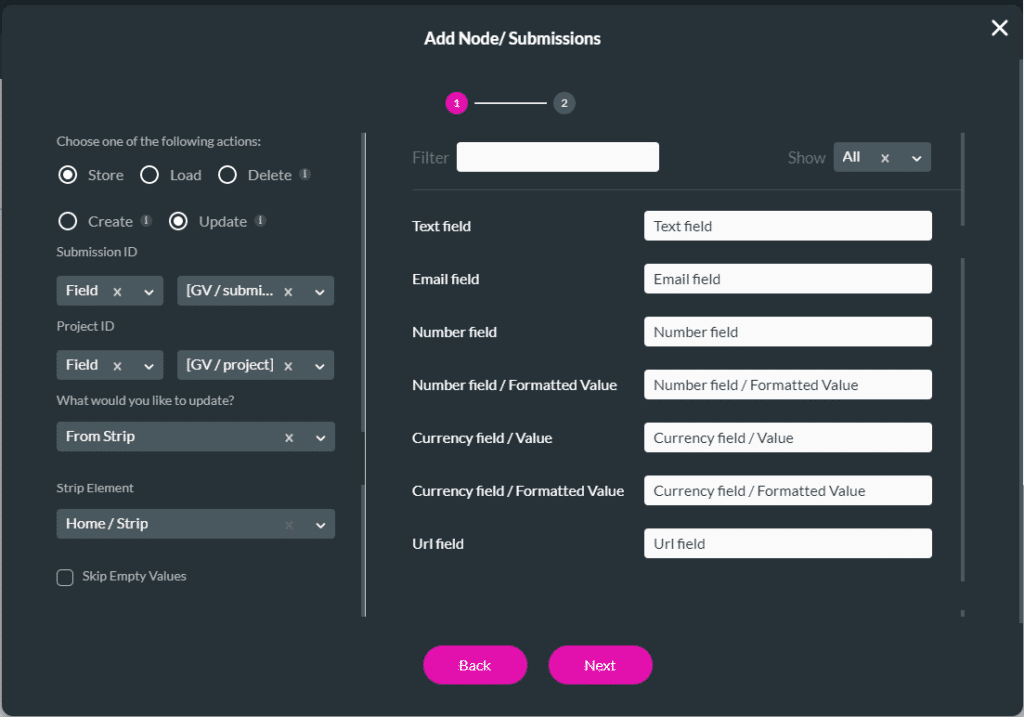
Task: Open the GV / submission dropdown arrow
Action: 320,292
